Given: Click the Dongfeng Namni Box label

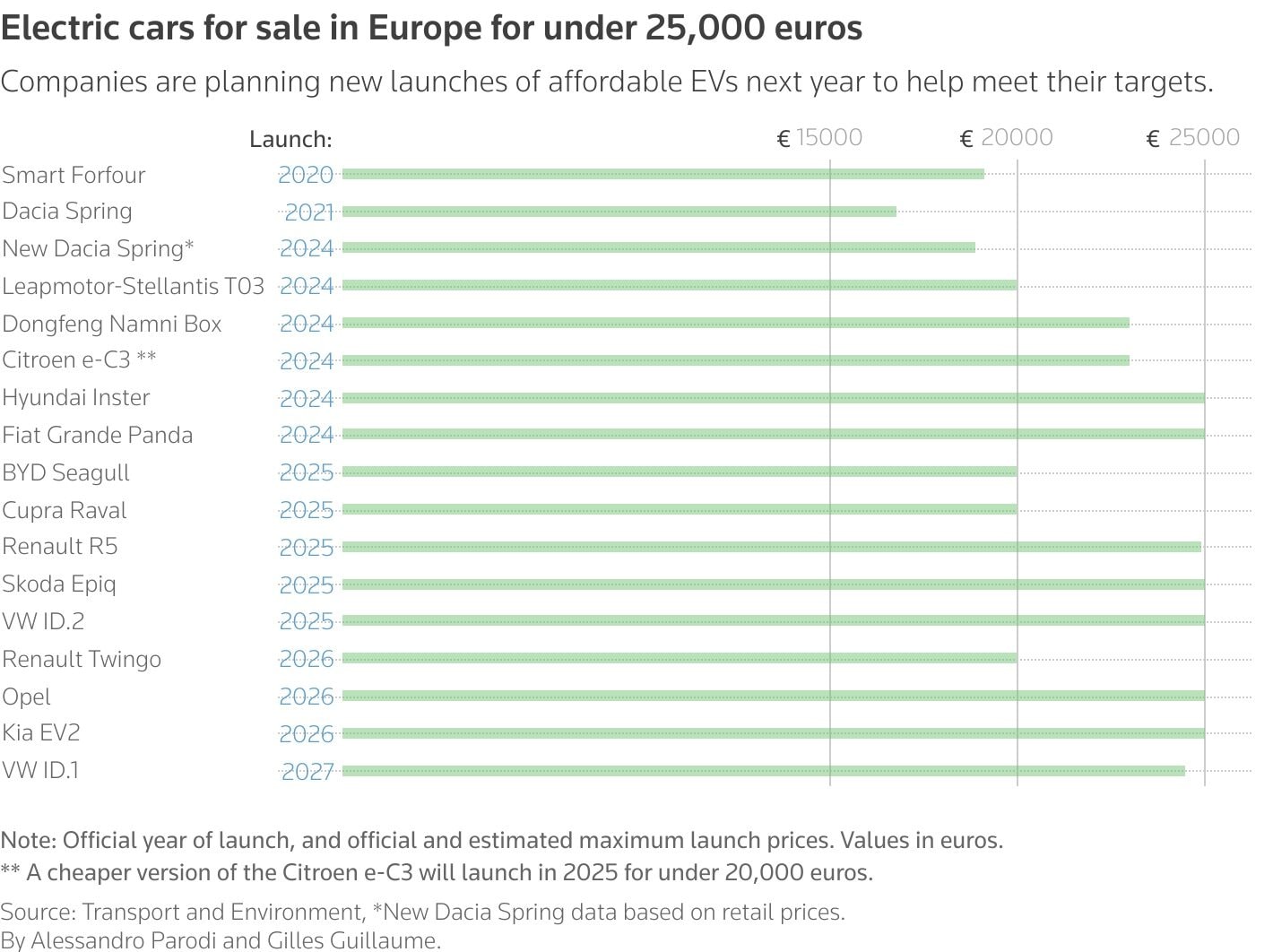Looking at the screenshot, I should (112, 324).
